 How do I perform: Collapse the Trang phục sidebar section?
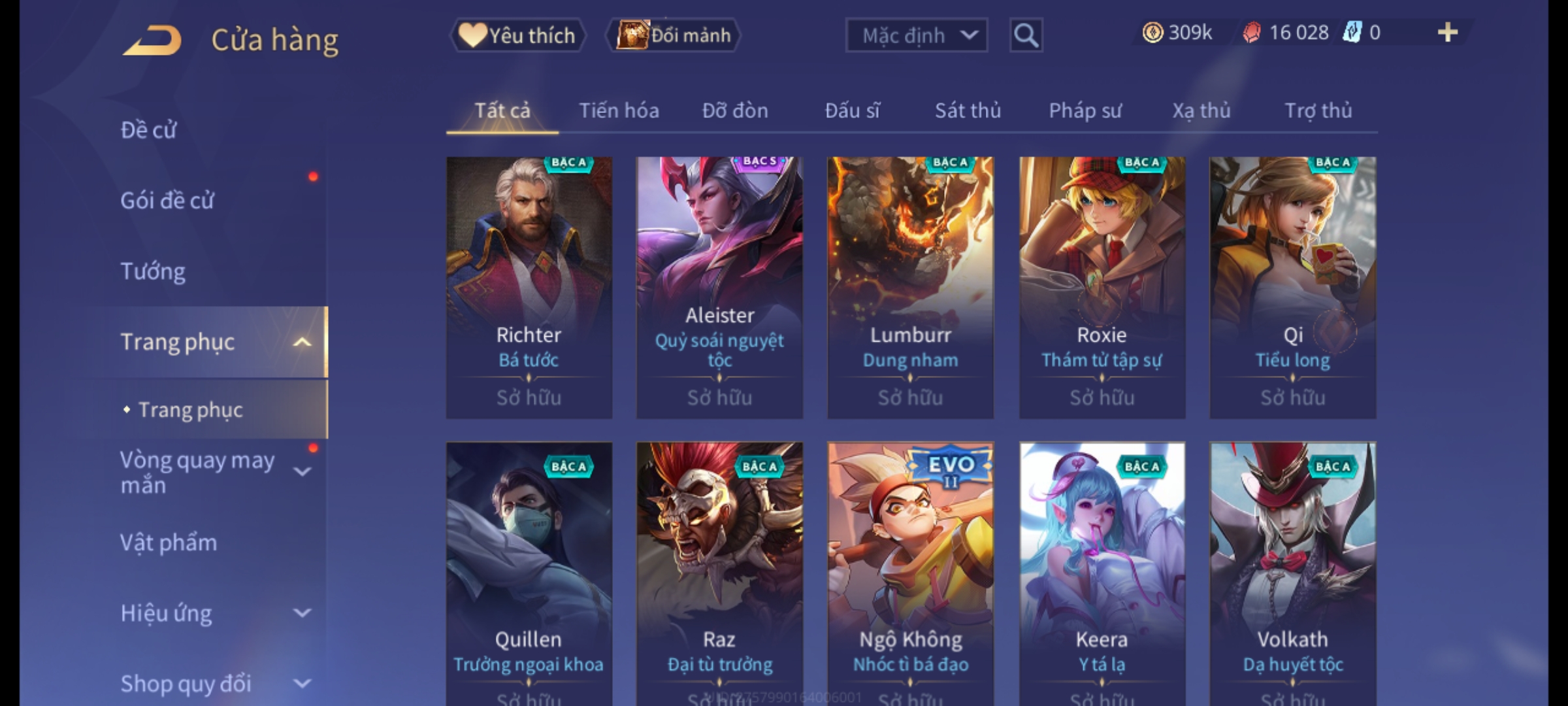pyautogui.click(x=302, y=342)
